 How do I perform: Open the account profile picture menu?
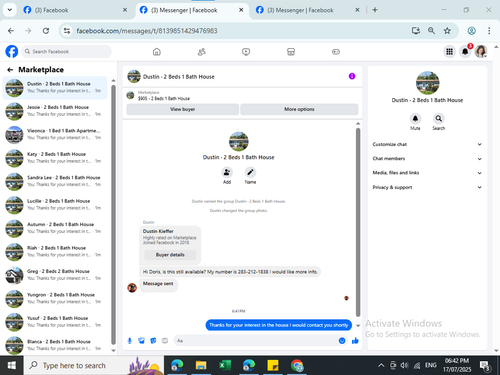(x=481, y=52)
